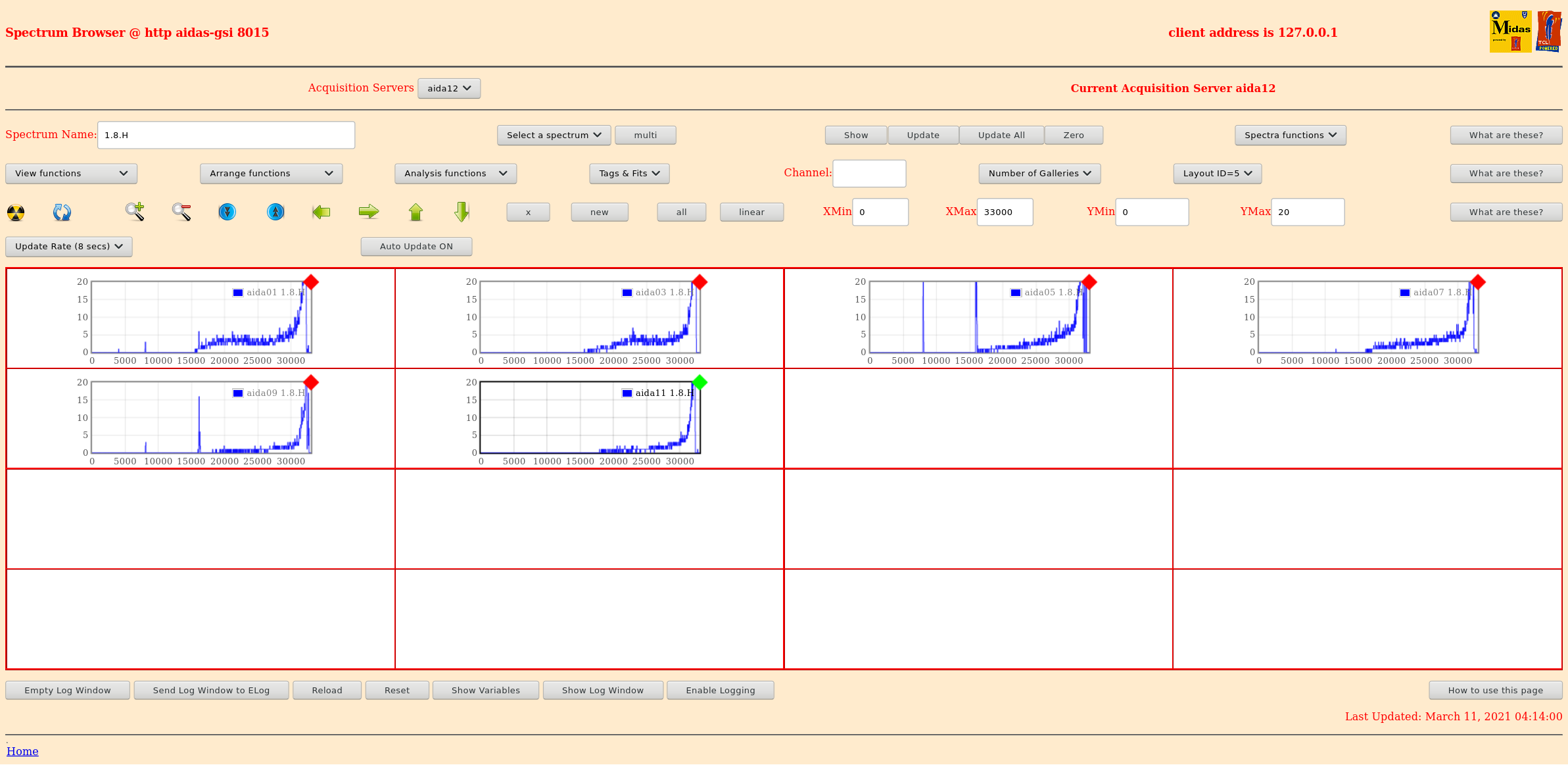Open the Update Rate dropdown
Viewport: 1568px width, 765px height.
pos(69,247)
